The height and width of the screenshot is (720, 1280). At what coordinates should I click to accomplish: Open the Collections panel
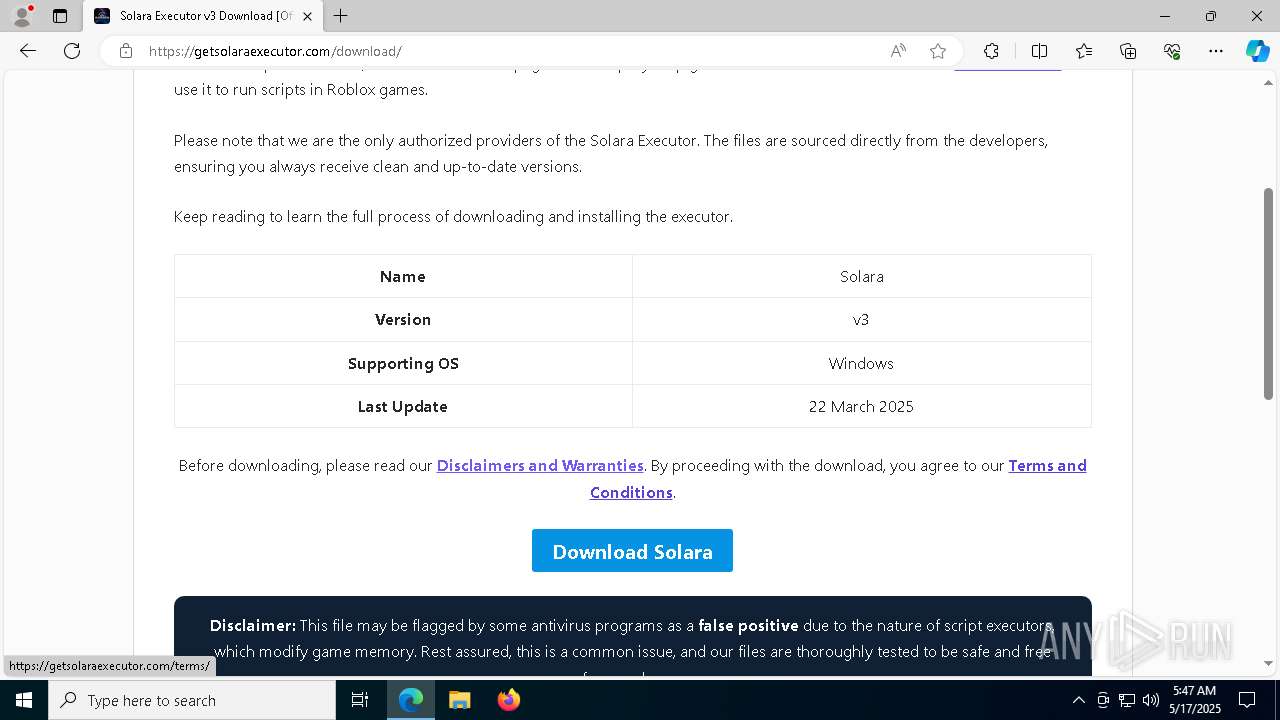click(1128, 51)
